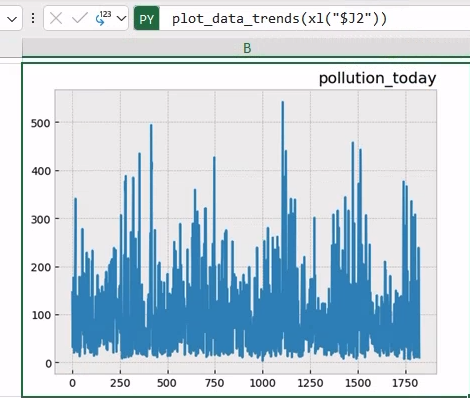Click the 1750 x-axis label

point(404,383)
